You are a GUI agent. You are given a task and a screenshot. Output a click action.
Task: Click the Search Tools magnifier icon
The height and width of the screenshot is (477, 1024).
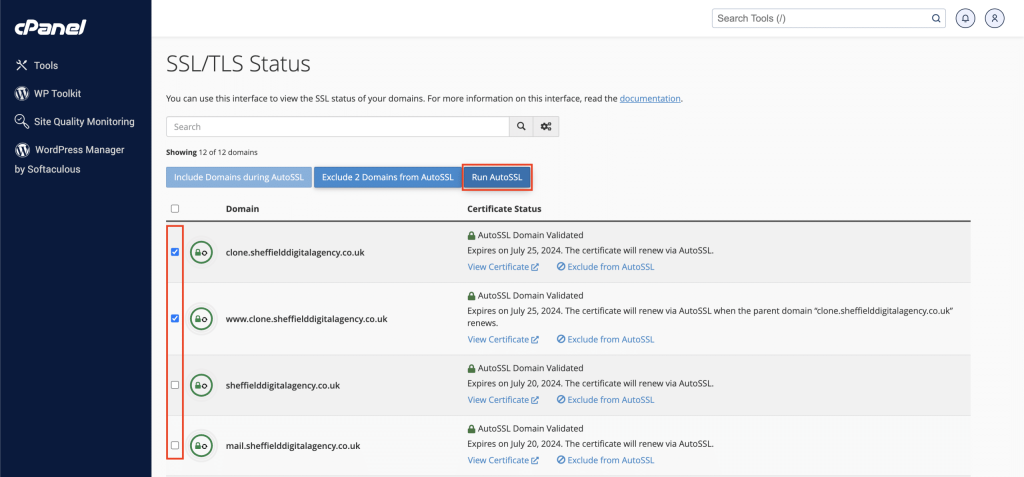[x=936, y=18]
